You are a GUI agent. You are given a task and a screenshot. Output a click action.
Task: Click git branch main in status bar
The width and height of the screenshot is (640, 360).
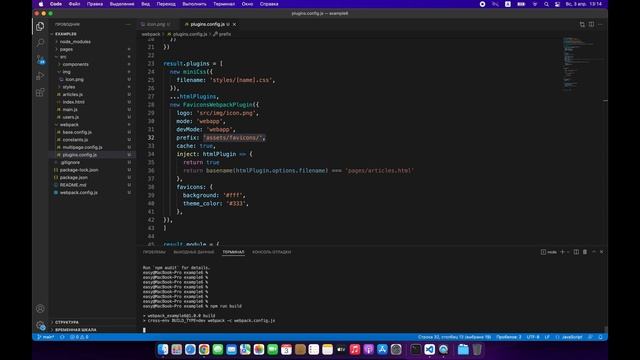pyautogui.click(x=46, y=337)
